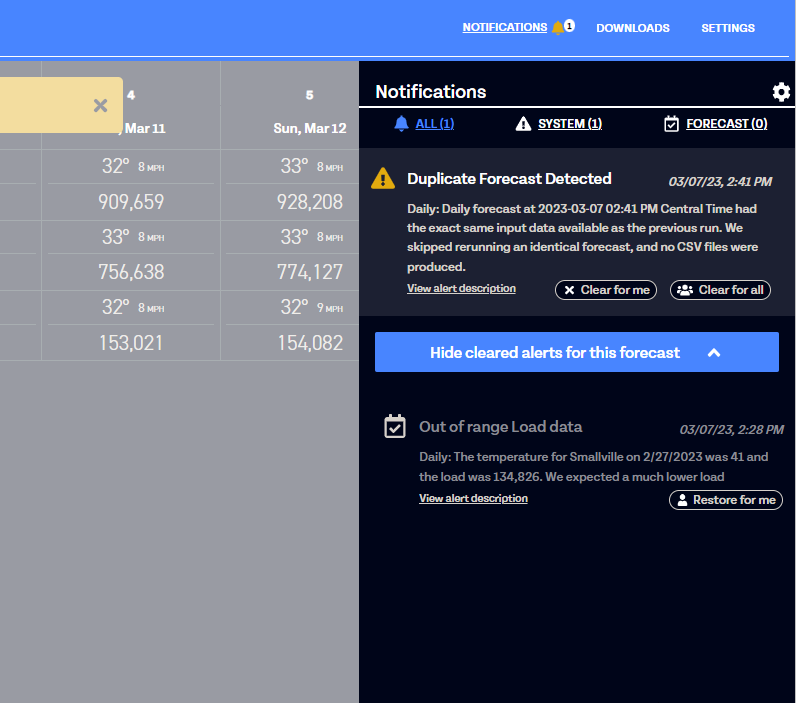Click the Out of range Load data title
796x703 pixels.
(x=501, y=427)
